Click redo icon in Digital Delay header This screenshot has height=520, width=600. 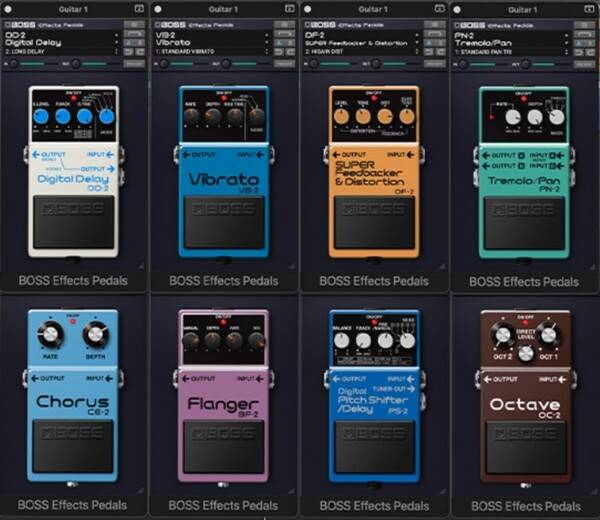(x=140, y=51)
